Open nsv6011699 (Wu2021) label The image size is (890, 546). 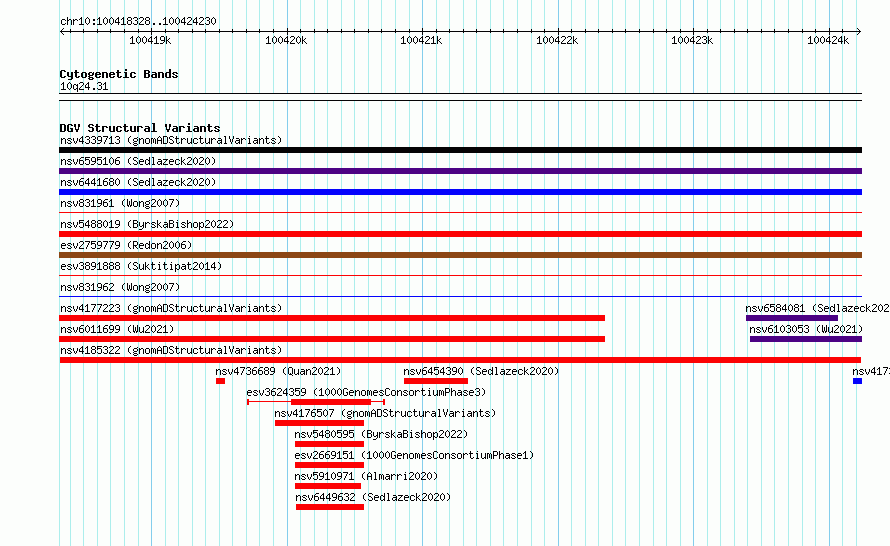click(117, 329)
